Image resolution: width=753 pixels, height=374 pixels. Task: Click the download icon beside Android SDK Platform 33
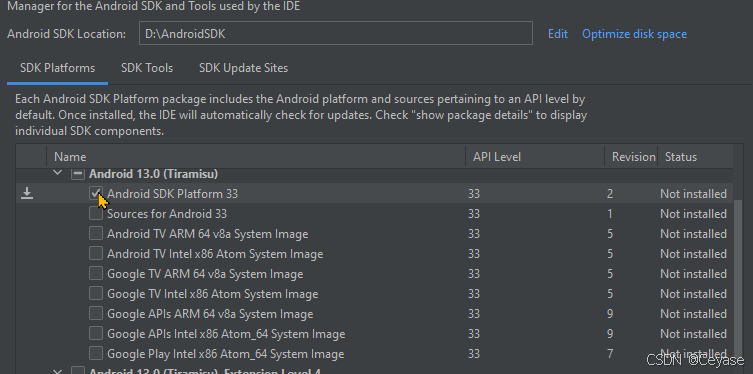point(27,193)
